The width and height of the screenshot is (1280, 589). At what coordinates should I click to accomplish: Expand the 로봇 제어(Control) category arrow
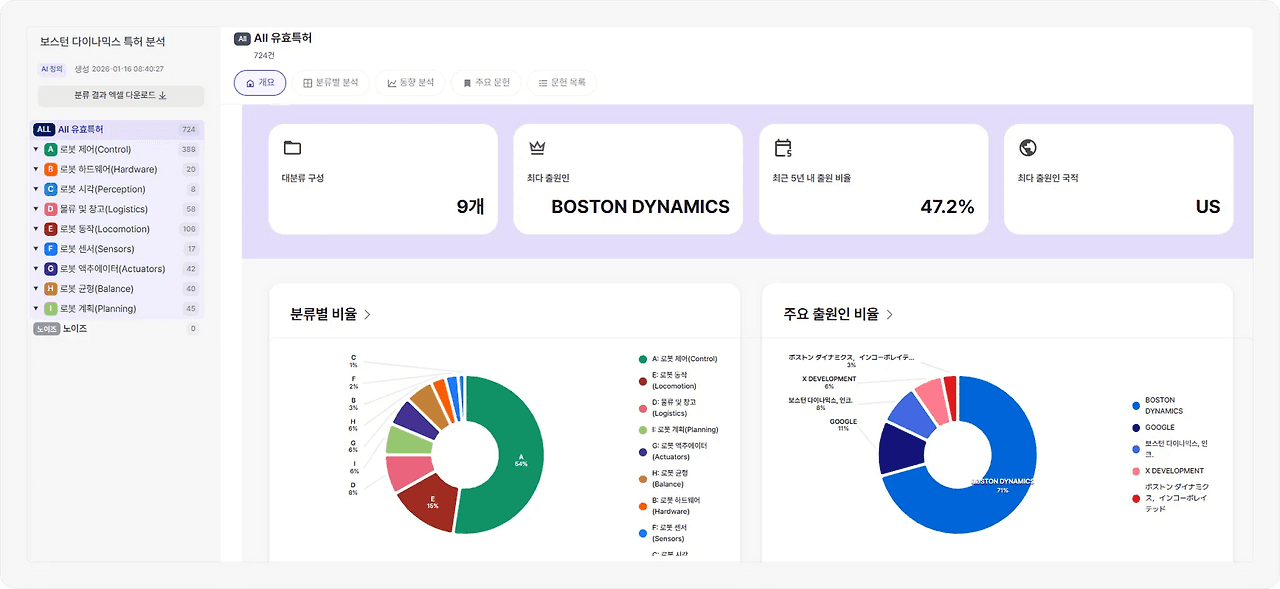point(37,150)
